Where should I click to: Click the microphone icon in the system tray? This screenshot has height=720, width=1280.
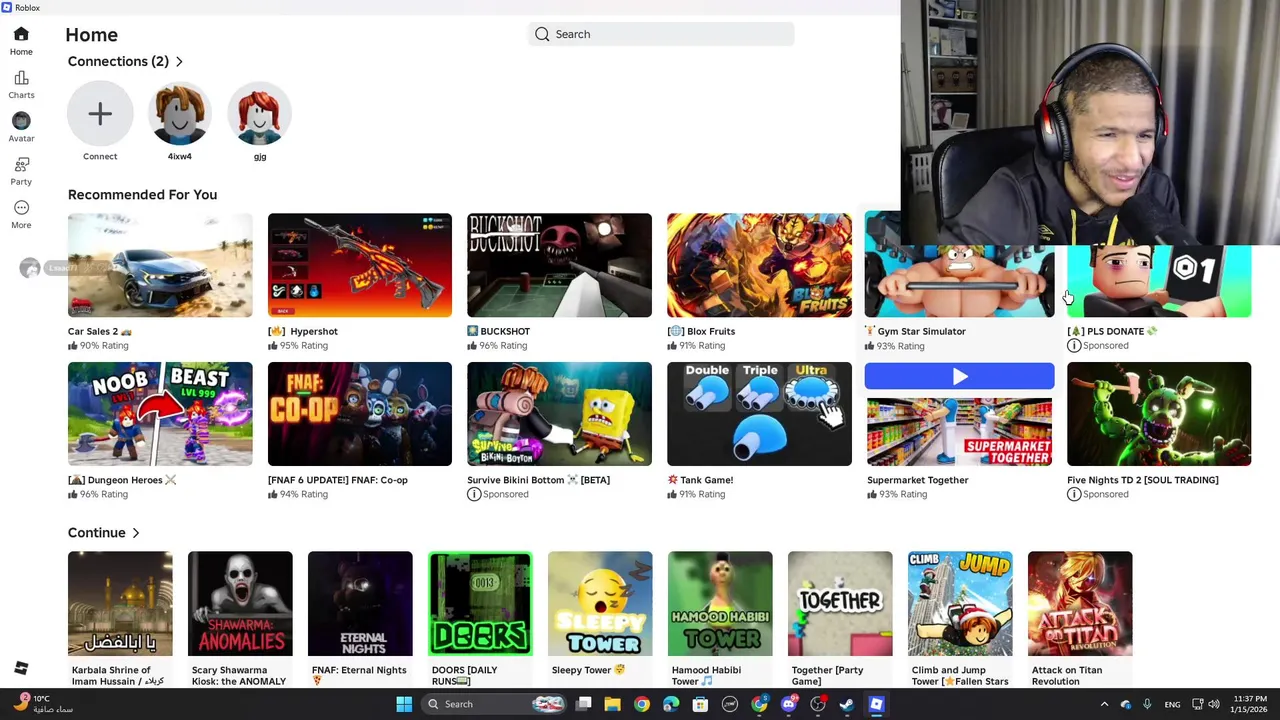tap(1147, 704)
